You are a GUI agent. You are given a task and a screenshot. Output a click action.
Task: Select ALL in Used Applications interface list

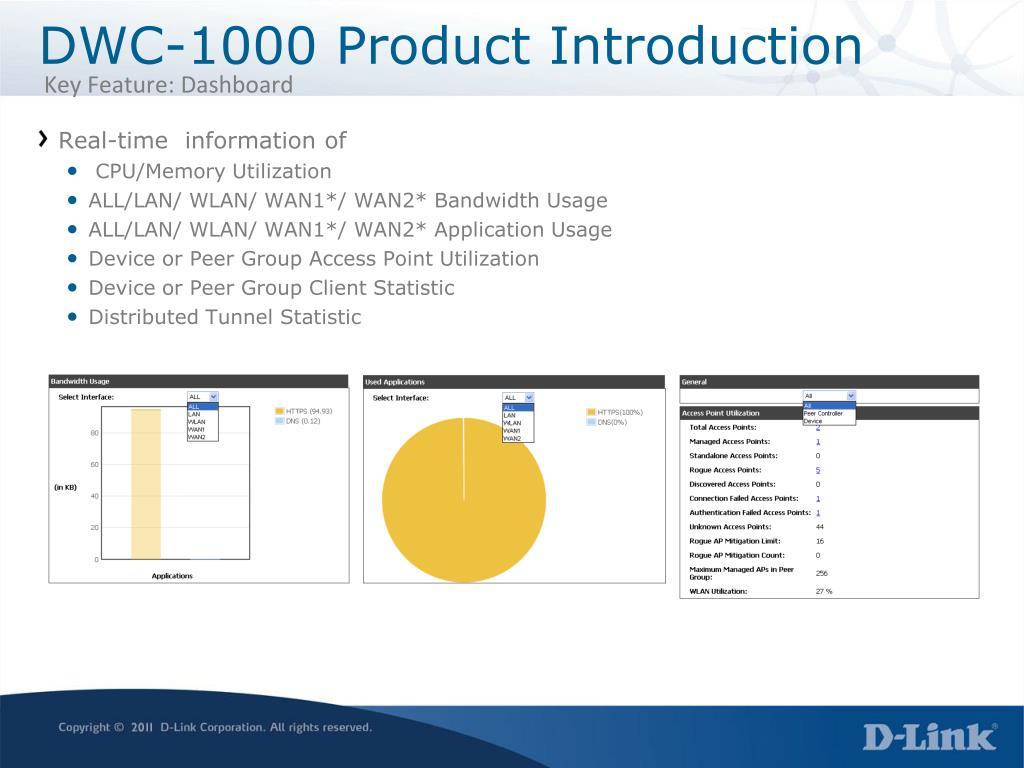click(x=518, y=408)
